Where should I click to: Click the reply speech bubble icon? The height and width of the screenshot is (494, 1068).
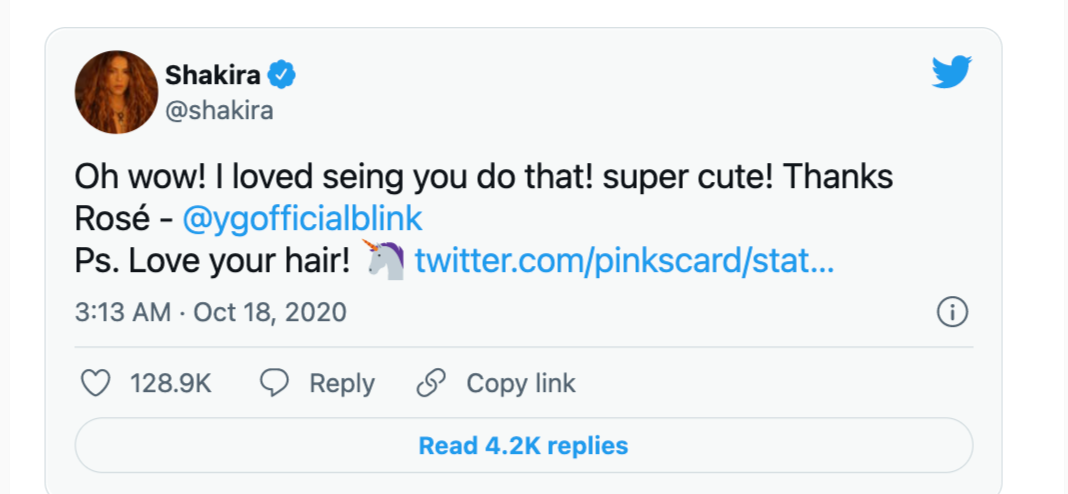[x=274, y=384]
